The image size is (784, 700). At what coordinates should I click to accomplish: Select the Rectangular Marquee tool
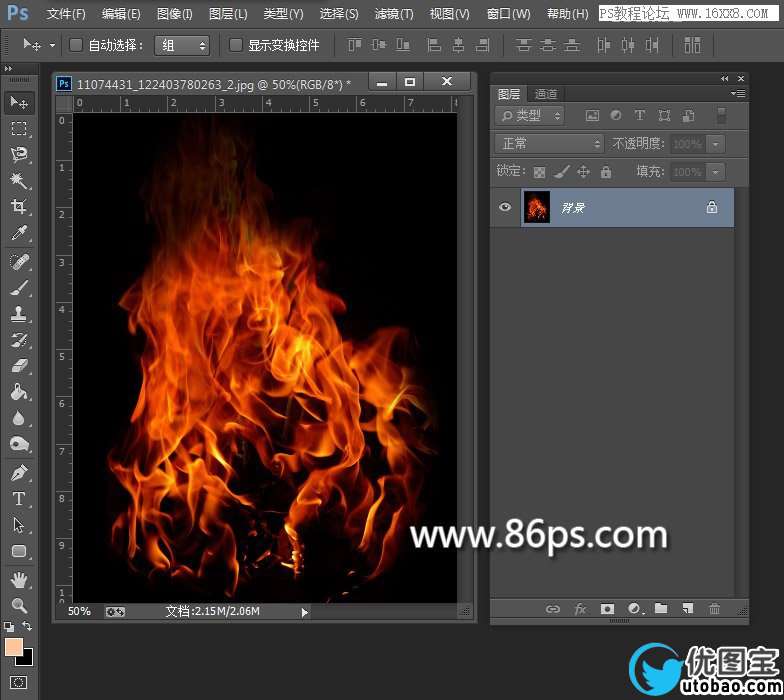(x=19, y=128)
